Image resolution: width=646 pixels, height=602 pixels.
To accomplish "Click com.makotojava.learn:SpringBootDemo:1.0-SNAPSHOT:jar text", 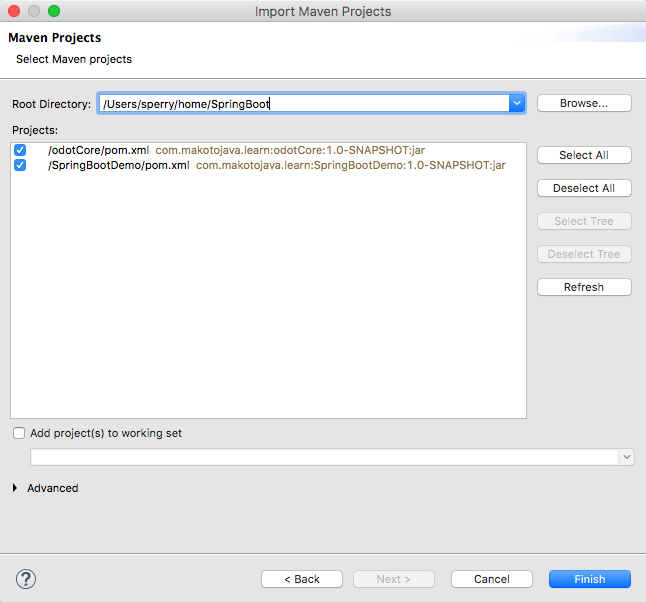I will (351, 165).
